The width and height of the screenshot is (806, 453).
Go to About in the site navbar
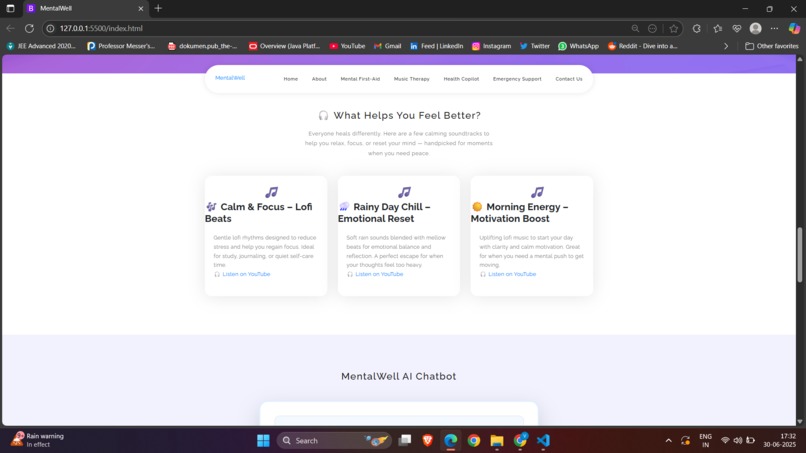coord(319,79)
